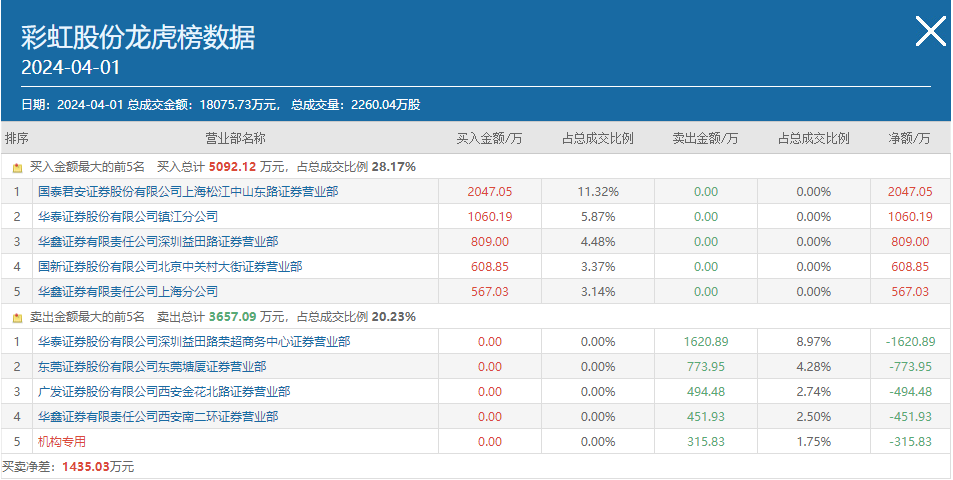This screenshot has height=480, width=953.
Task: Open 华鑫证券西安南二环证券营业部 link
Action: point(158,416)
